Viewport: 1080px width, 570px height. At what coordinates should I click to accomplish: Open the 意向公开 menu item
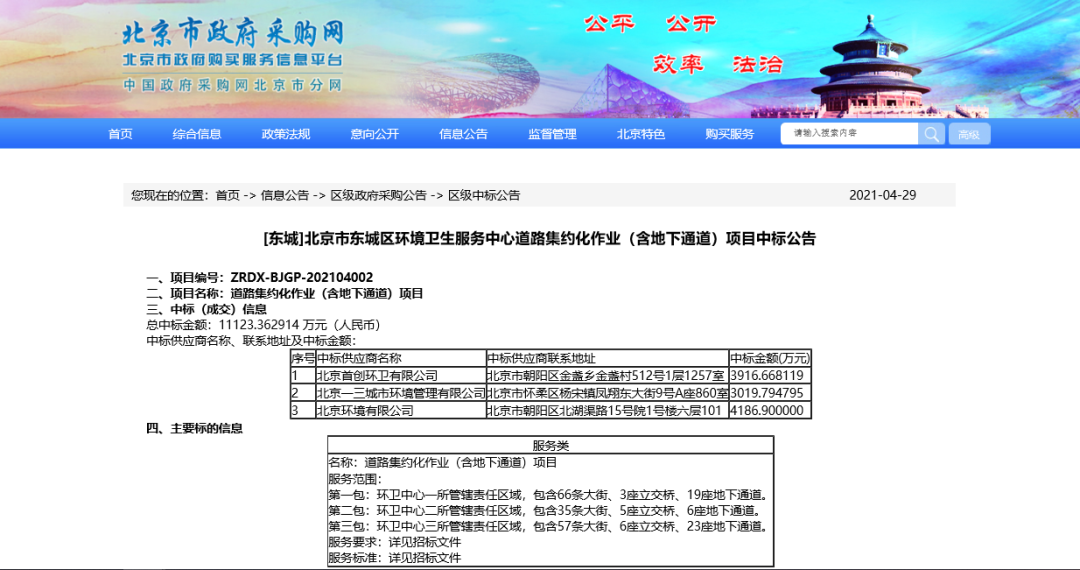tap(375, 134)
